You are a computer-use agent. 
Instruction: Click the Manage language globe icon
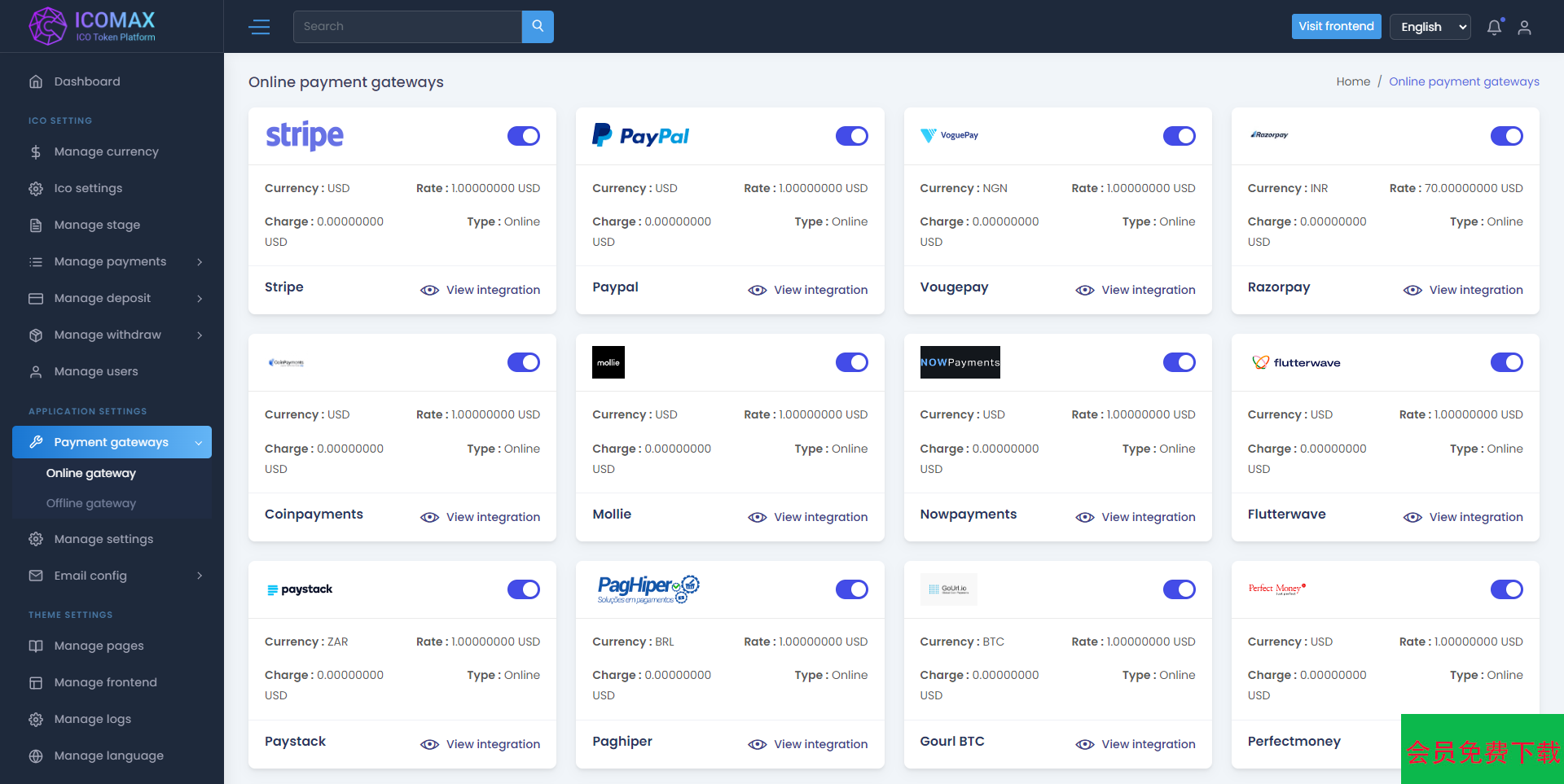click(x=36, y=756)
